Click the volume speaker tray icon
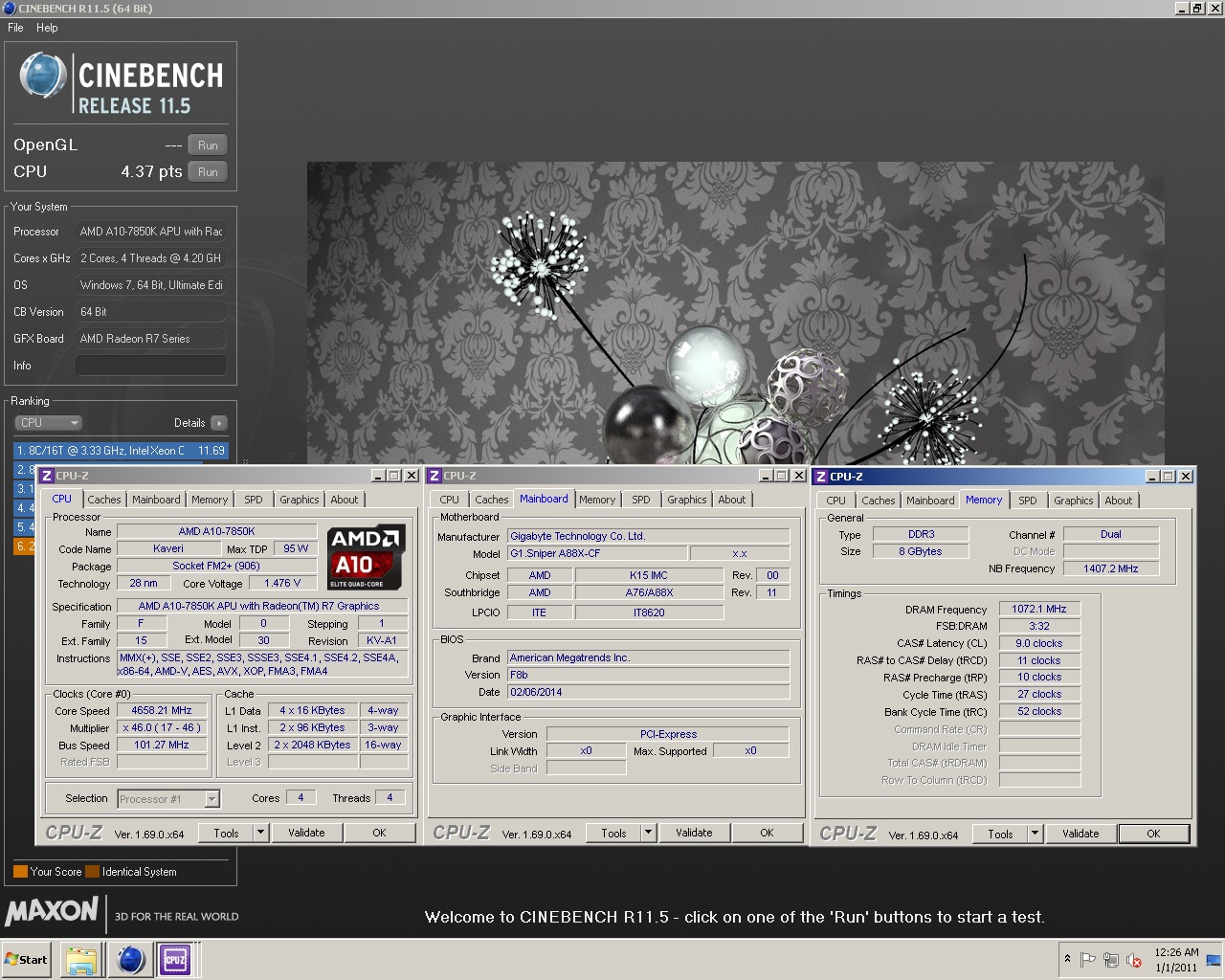The width and height of the screenshot is (1225, 980). point(1134,960)
